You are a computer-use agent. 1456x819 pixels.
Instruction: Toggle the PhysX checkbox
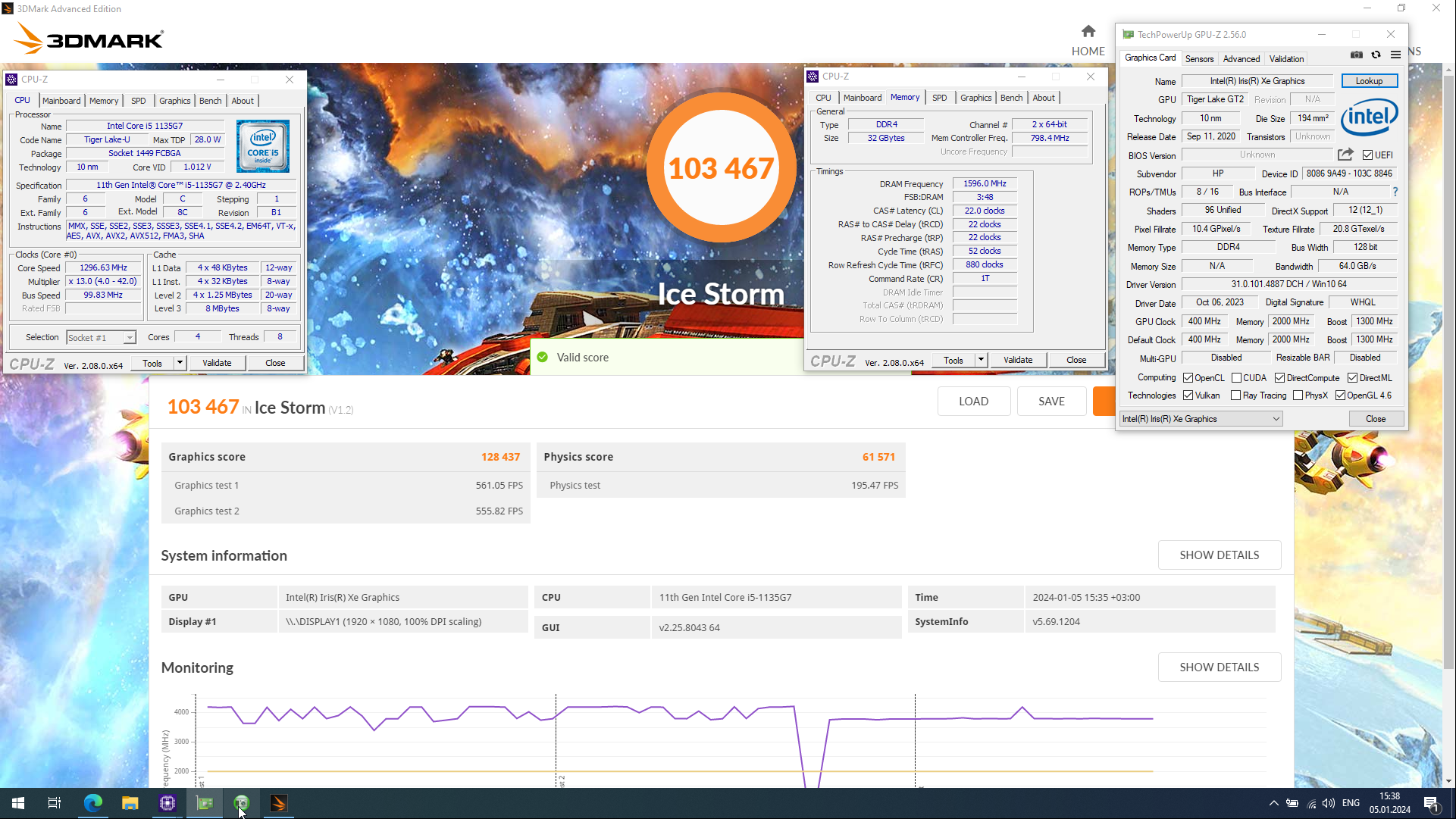coord(1298,395)
